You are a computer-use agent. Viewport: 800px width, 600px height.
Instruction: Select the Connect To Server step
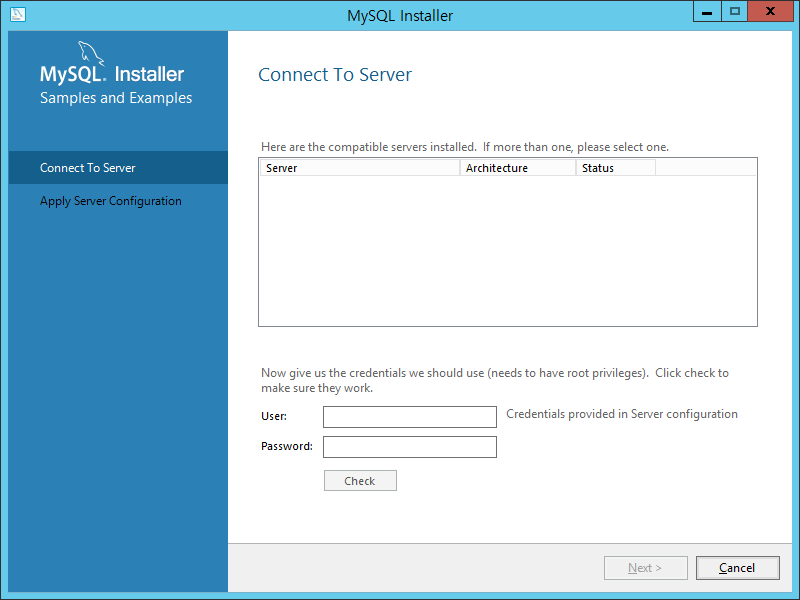coord(118,167)
